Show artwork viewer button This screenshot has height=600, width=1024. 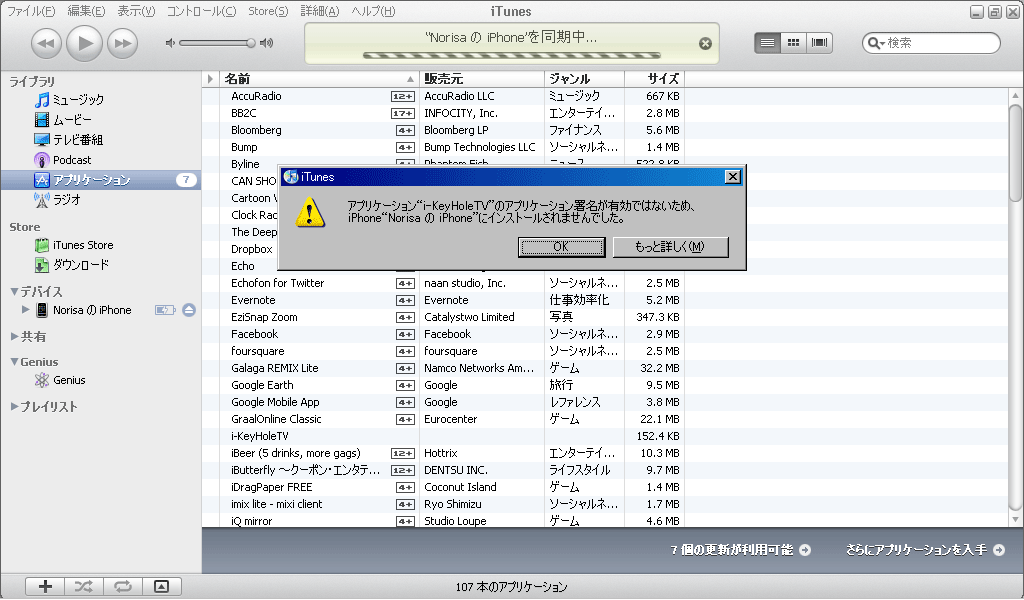coord(161,586)
